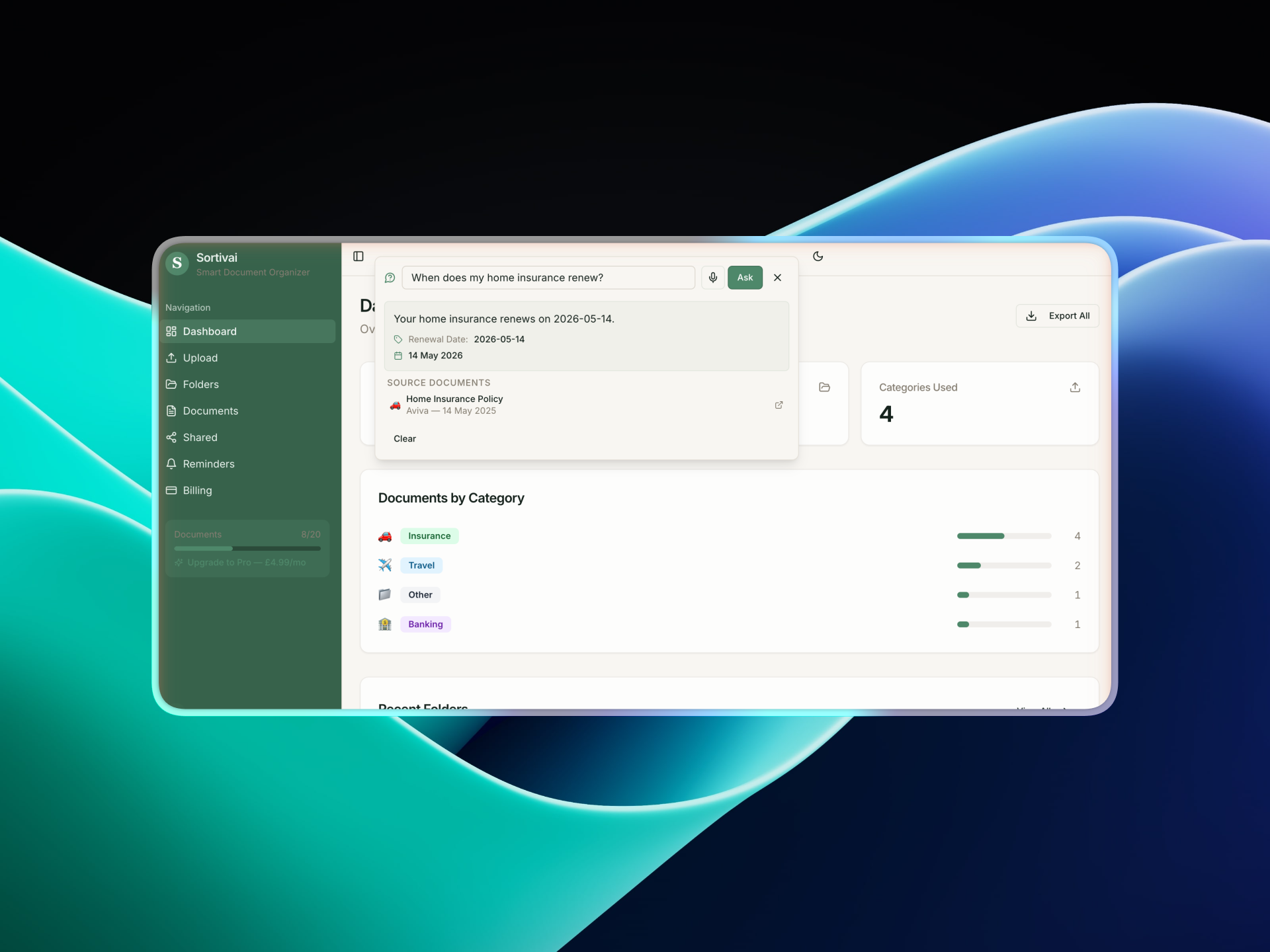Open Documents in sidebar
Screen dimensions: 1270x952
point(248,411)
